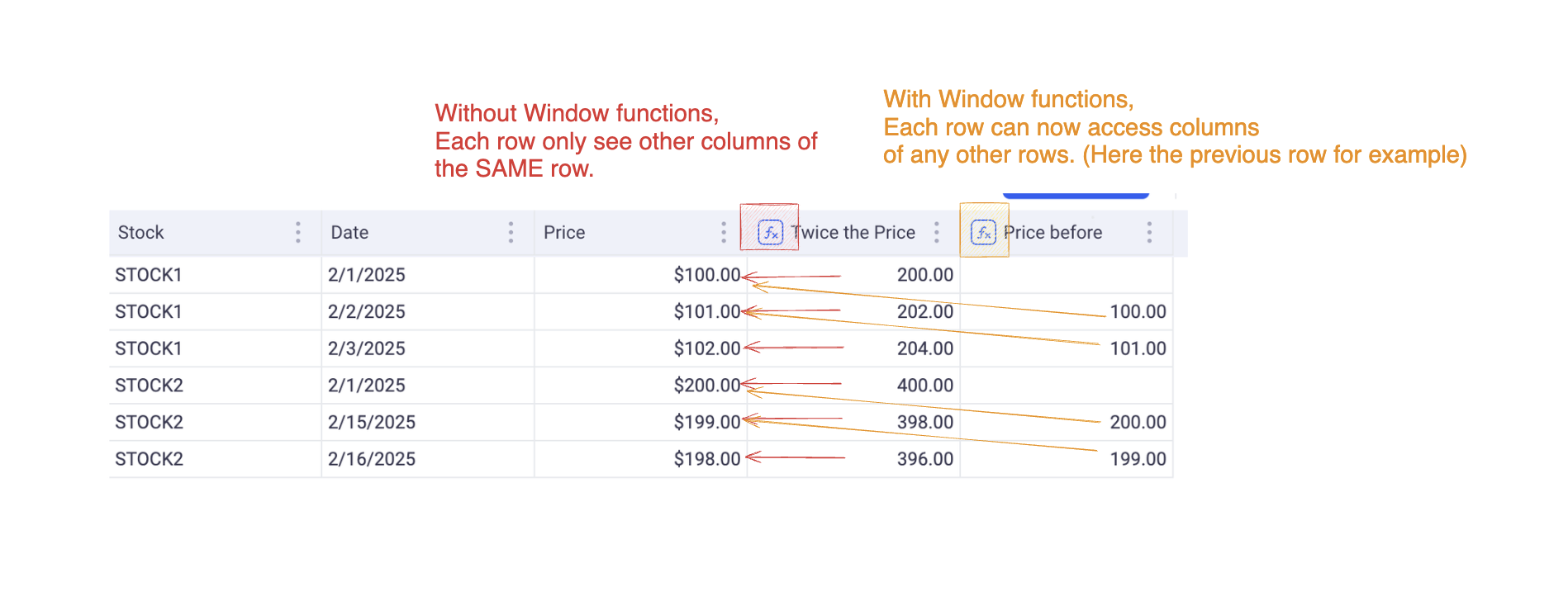Click the Date column header

[x=349, y=233]
